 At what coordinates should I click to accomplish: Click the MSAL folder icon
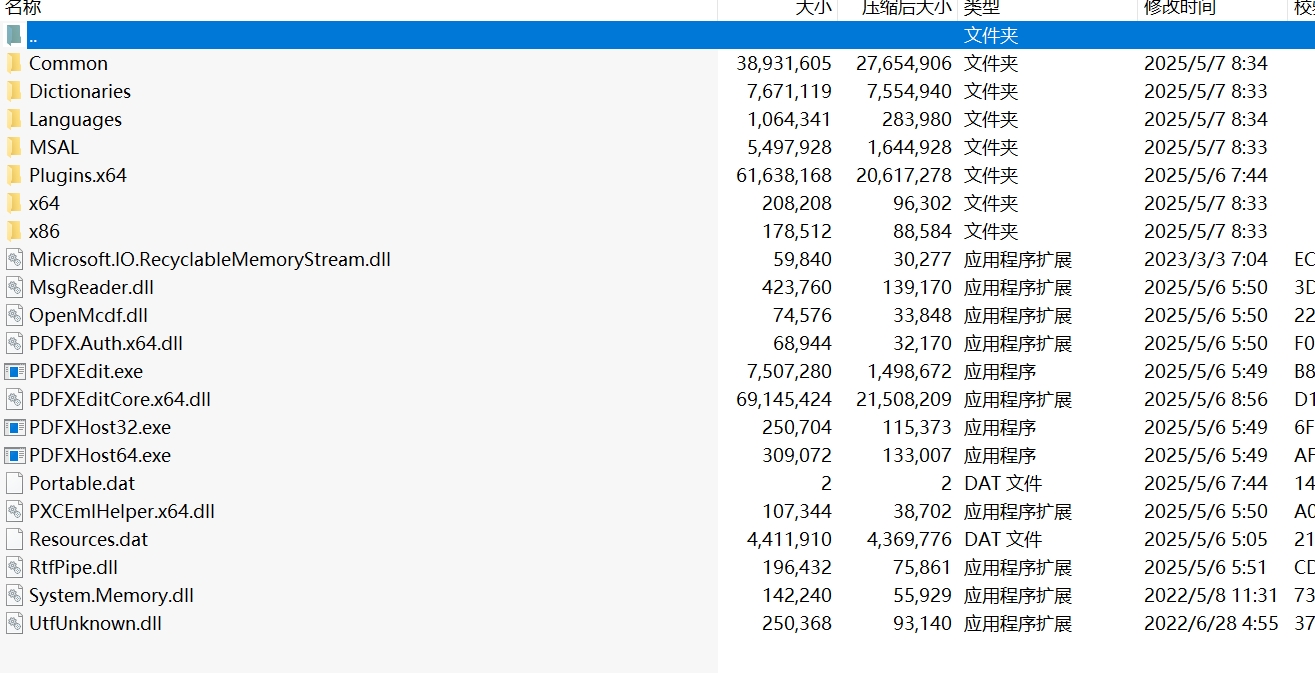tap(13, 147)
